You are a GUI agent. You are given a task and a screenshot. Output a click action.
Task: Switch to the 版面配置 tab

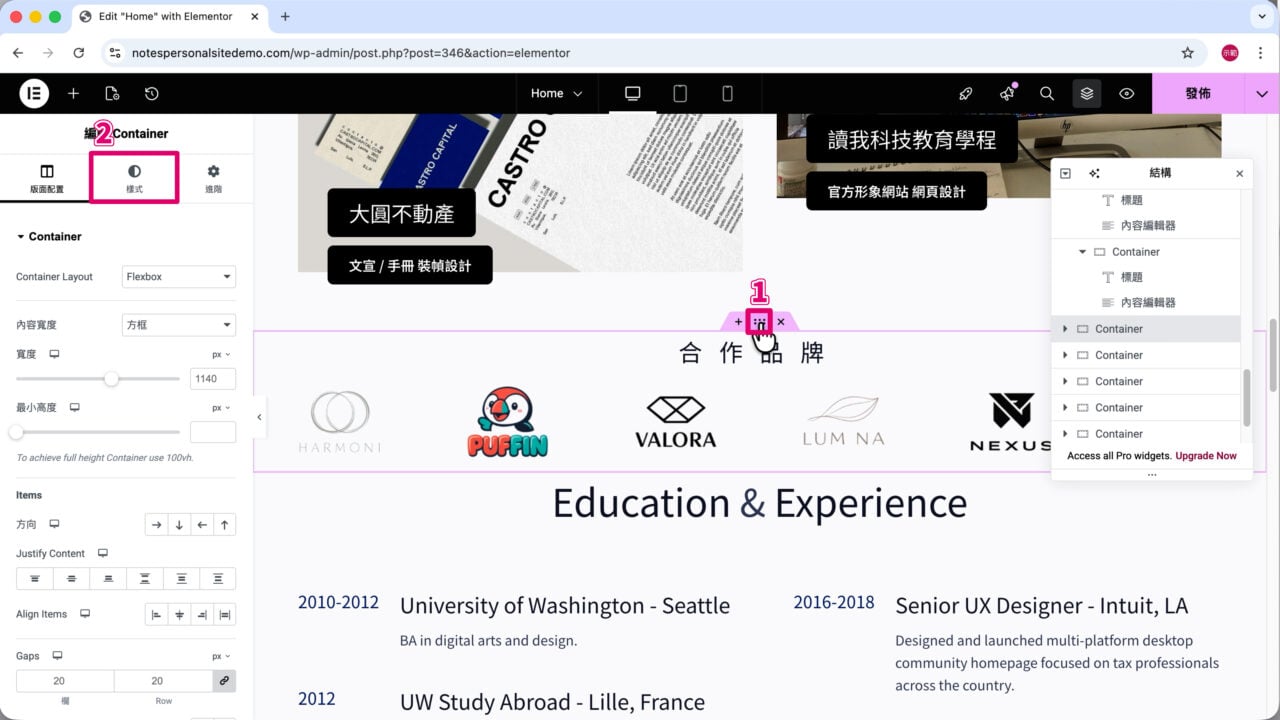[x=46, y=178]
